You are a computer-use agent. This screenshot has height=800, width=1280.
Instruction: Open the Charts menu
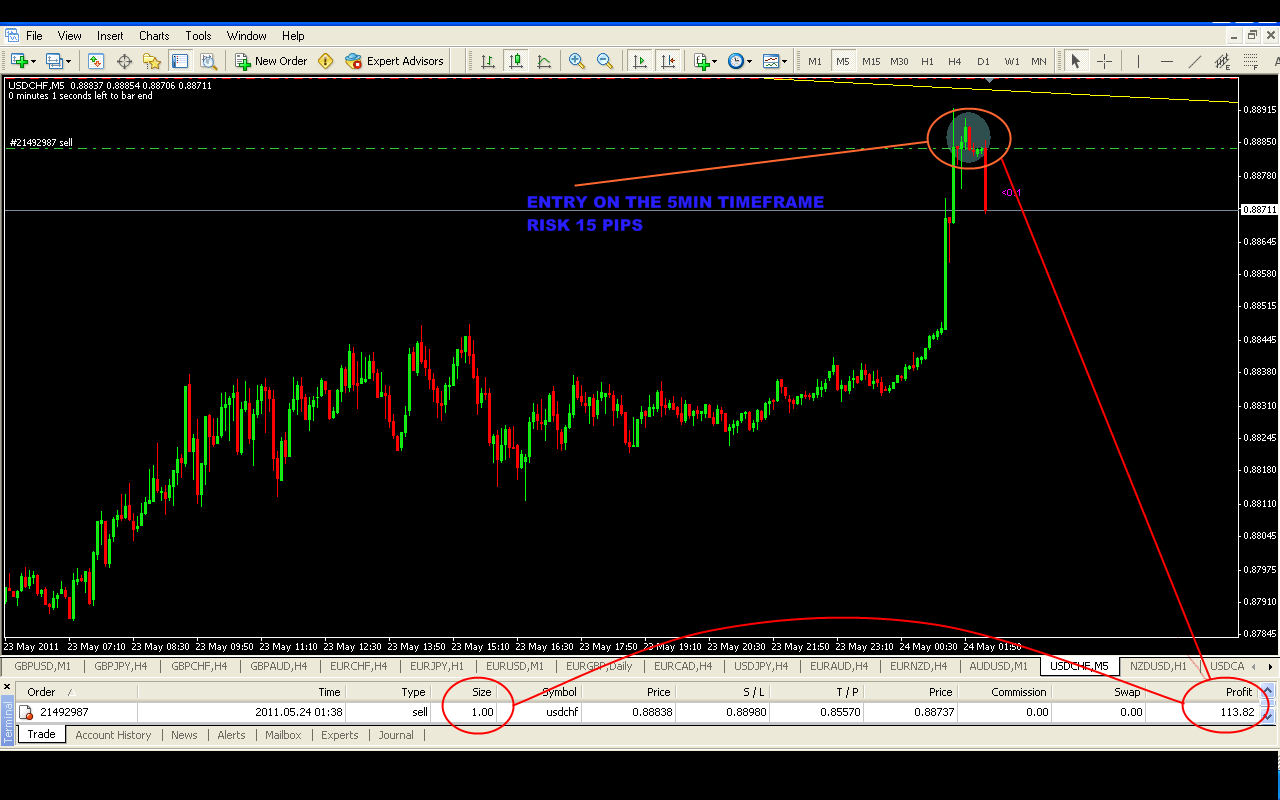154,36
